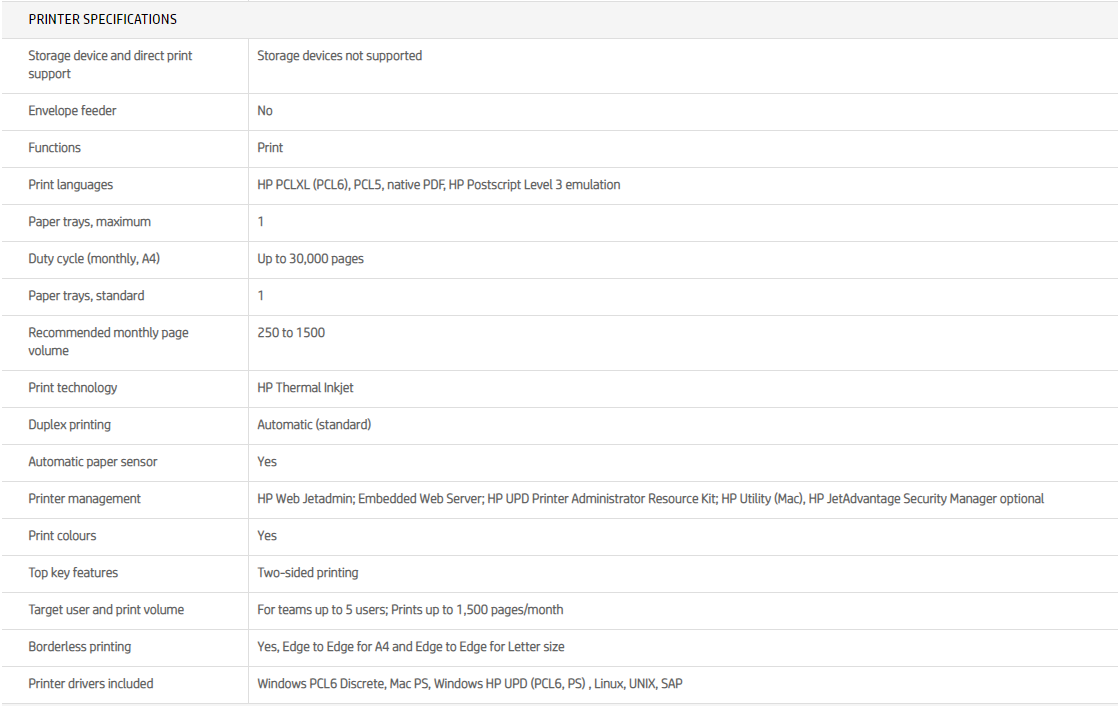Click the 'Windows PCL6 Discrete' drivers text

pos(322,684)
